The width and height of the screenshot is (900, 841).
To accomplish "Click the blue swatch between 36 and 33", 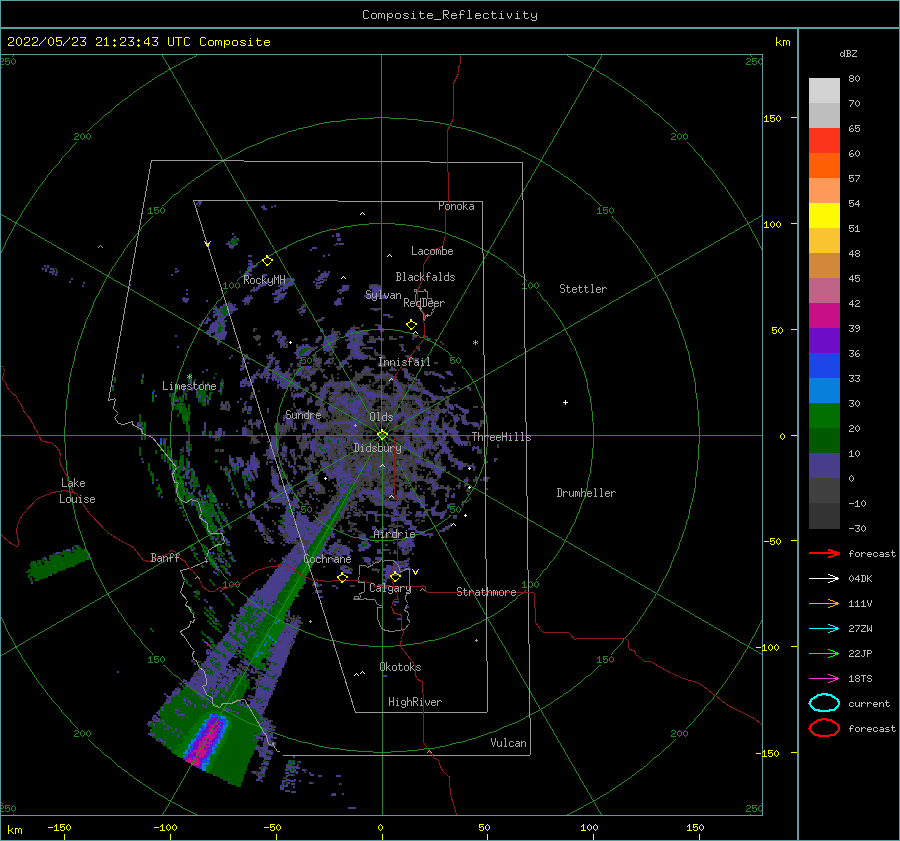I will (824, 366).
